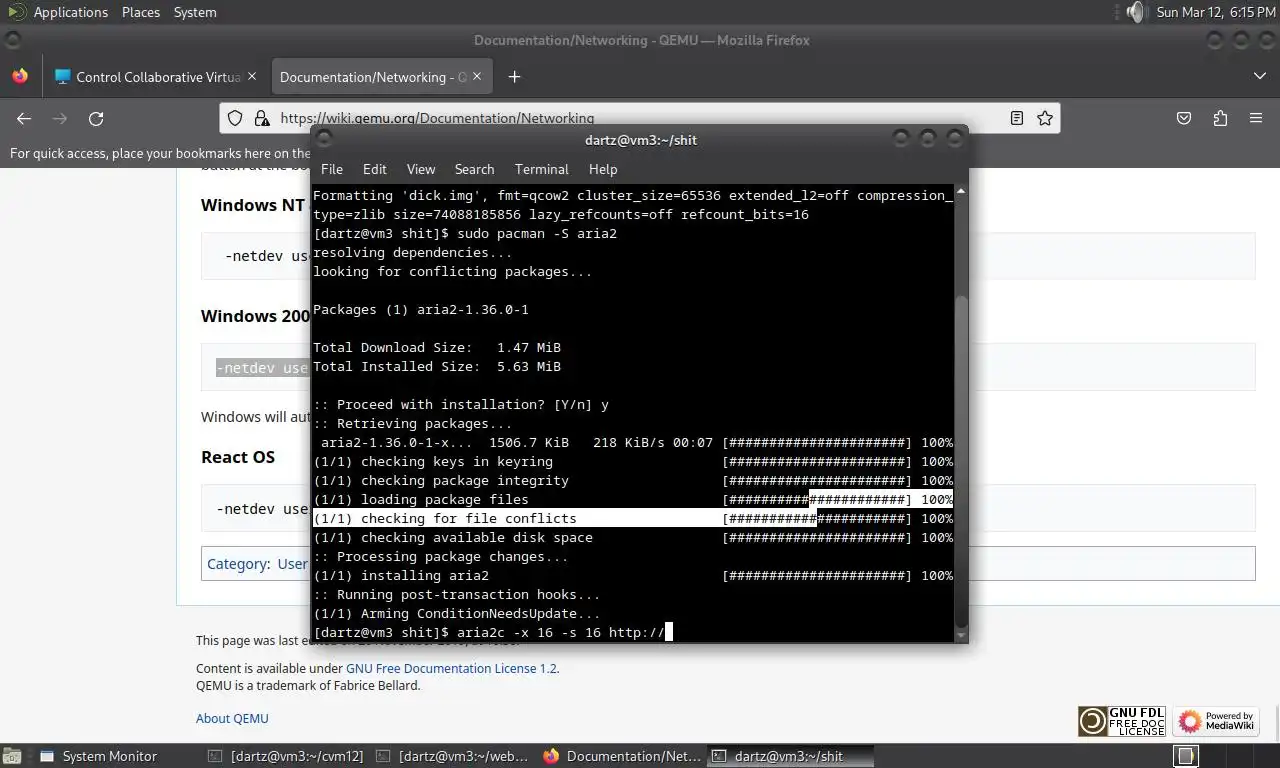Open the Save to Pocket icon
Viewport: 1280px width, 768px height.
pos(1184,118)
